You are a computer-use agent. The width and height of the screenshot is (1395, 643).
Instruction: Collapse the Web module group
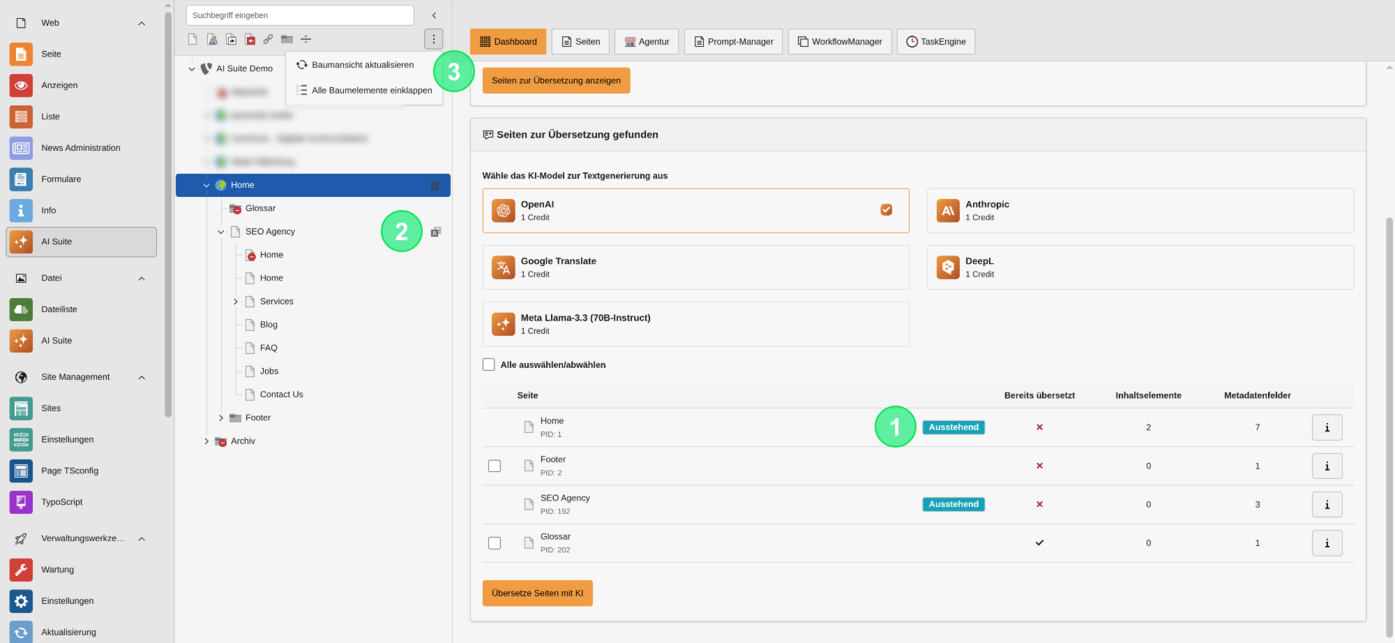(141, 23)
